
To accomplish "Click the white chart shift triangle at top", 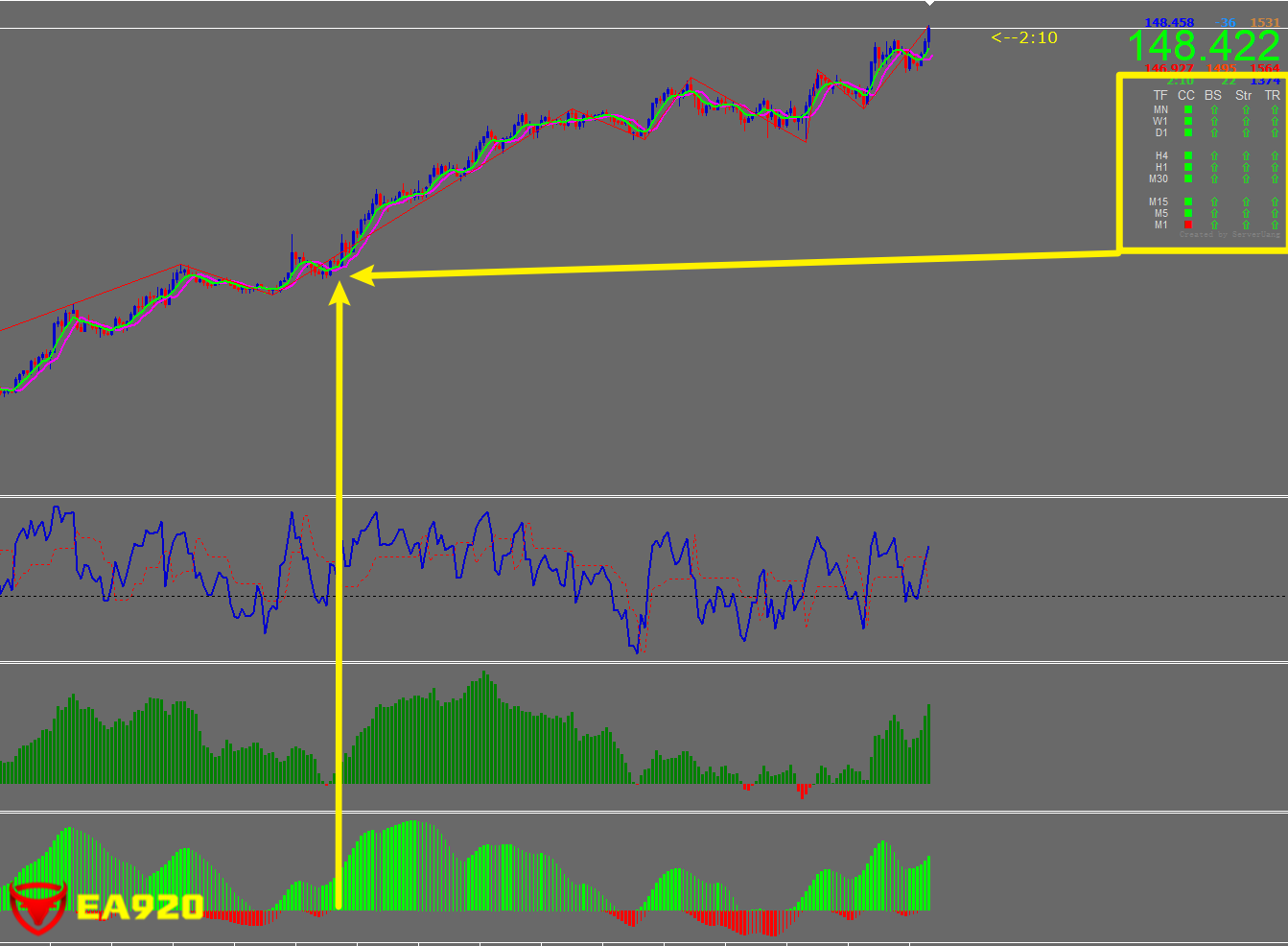I will pos(929,4).
